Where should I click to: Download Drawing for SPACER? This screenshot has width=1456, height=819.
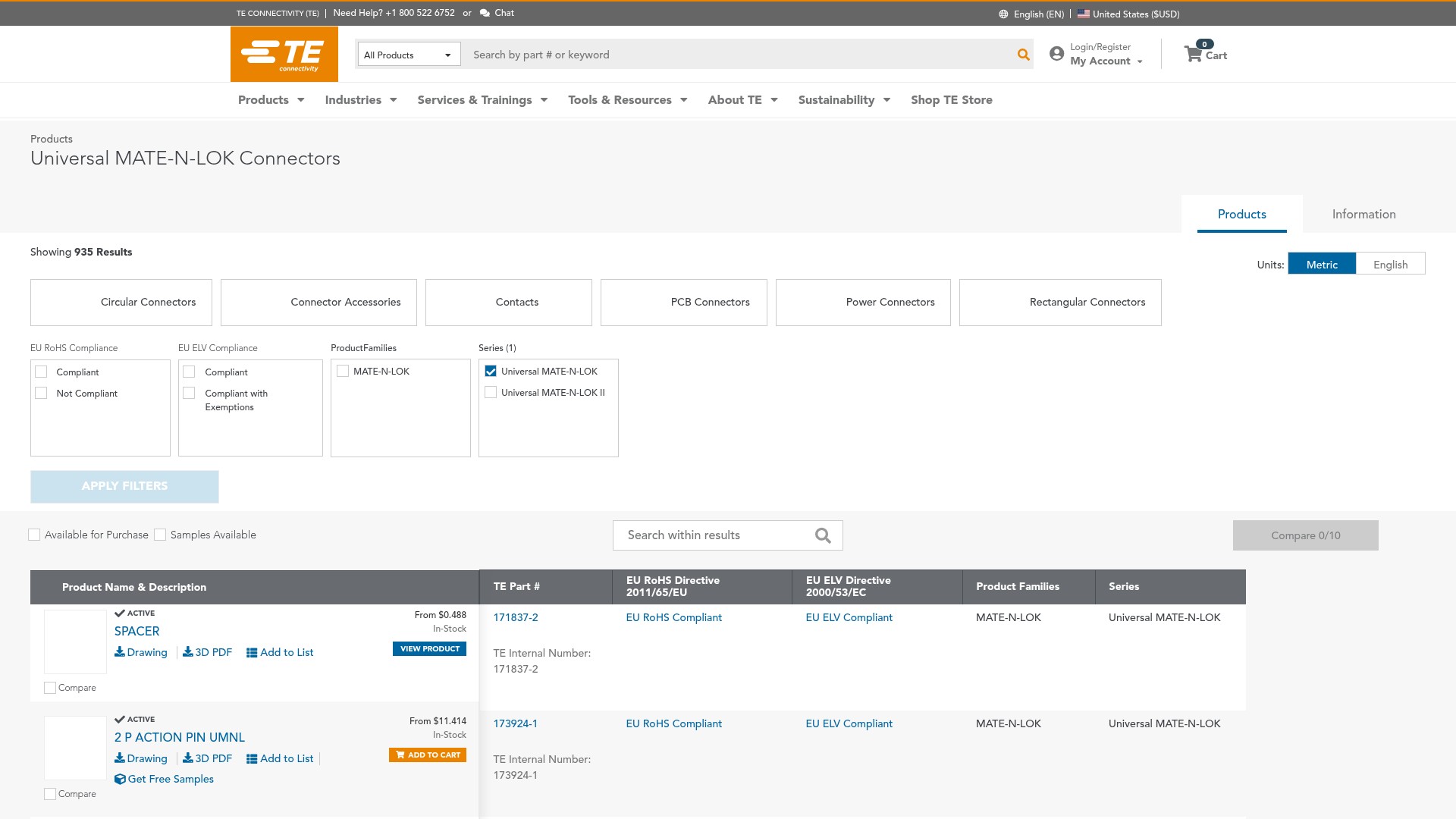coord(141,652)
